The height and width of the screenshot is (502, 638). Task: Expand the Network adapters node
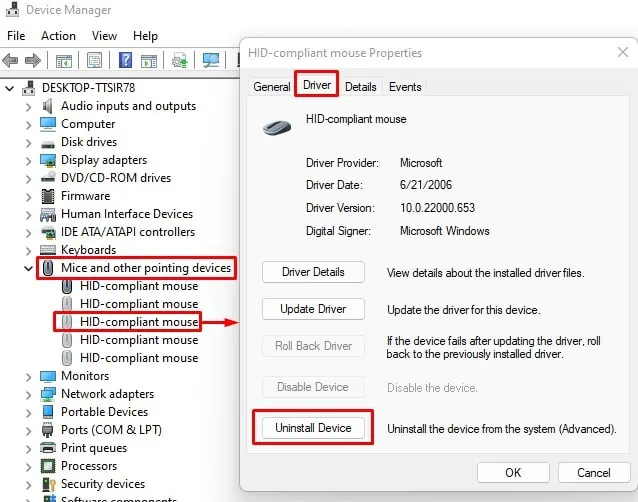(28, 395)
